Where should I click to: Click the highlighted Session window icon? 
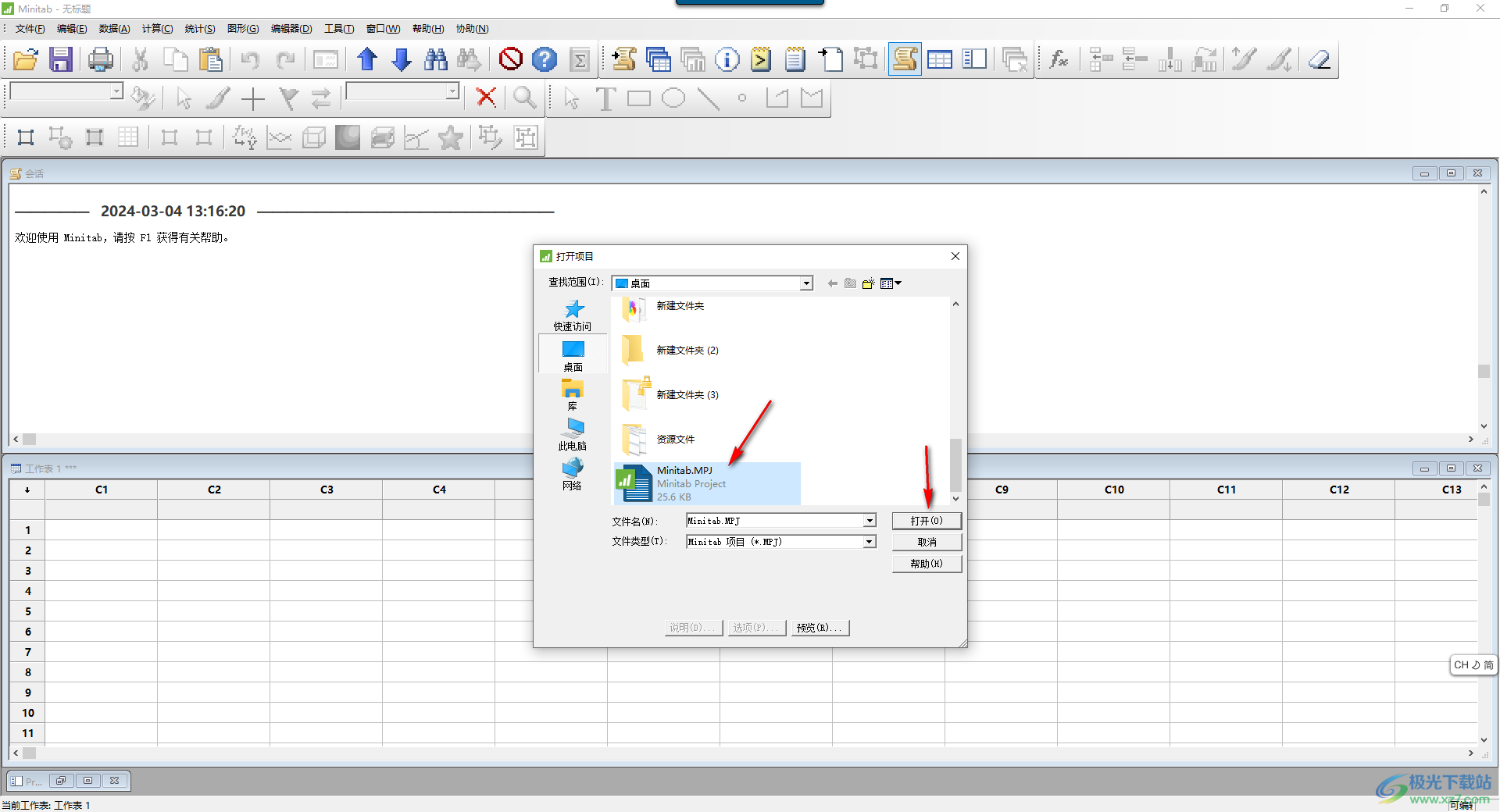pyautogui.click(x=905, y=59)
